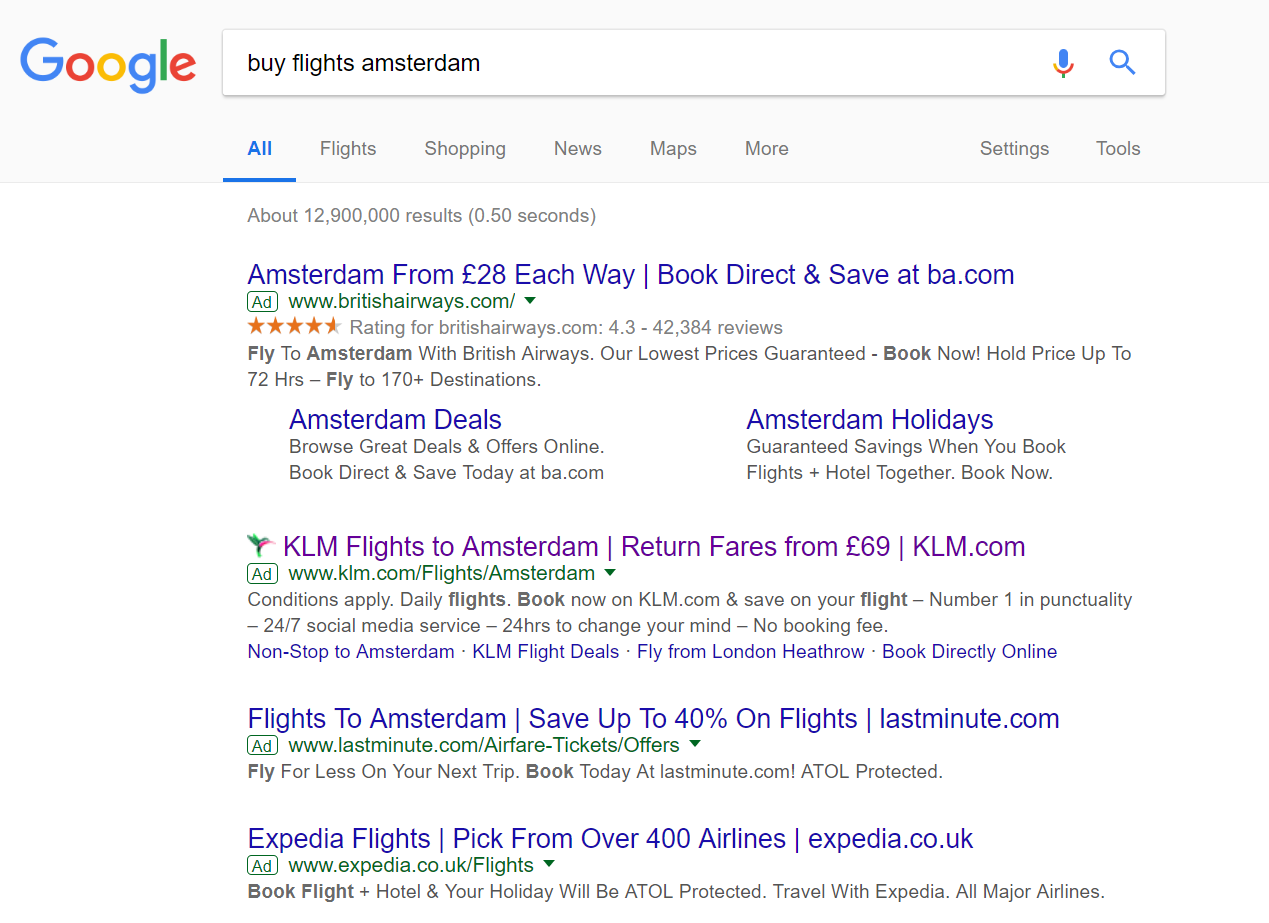1269x923 pixels.
Task: Switch to the Flights tab
Action: click(x=348, y=149)
